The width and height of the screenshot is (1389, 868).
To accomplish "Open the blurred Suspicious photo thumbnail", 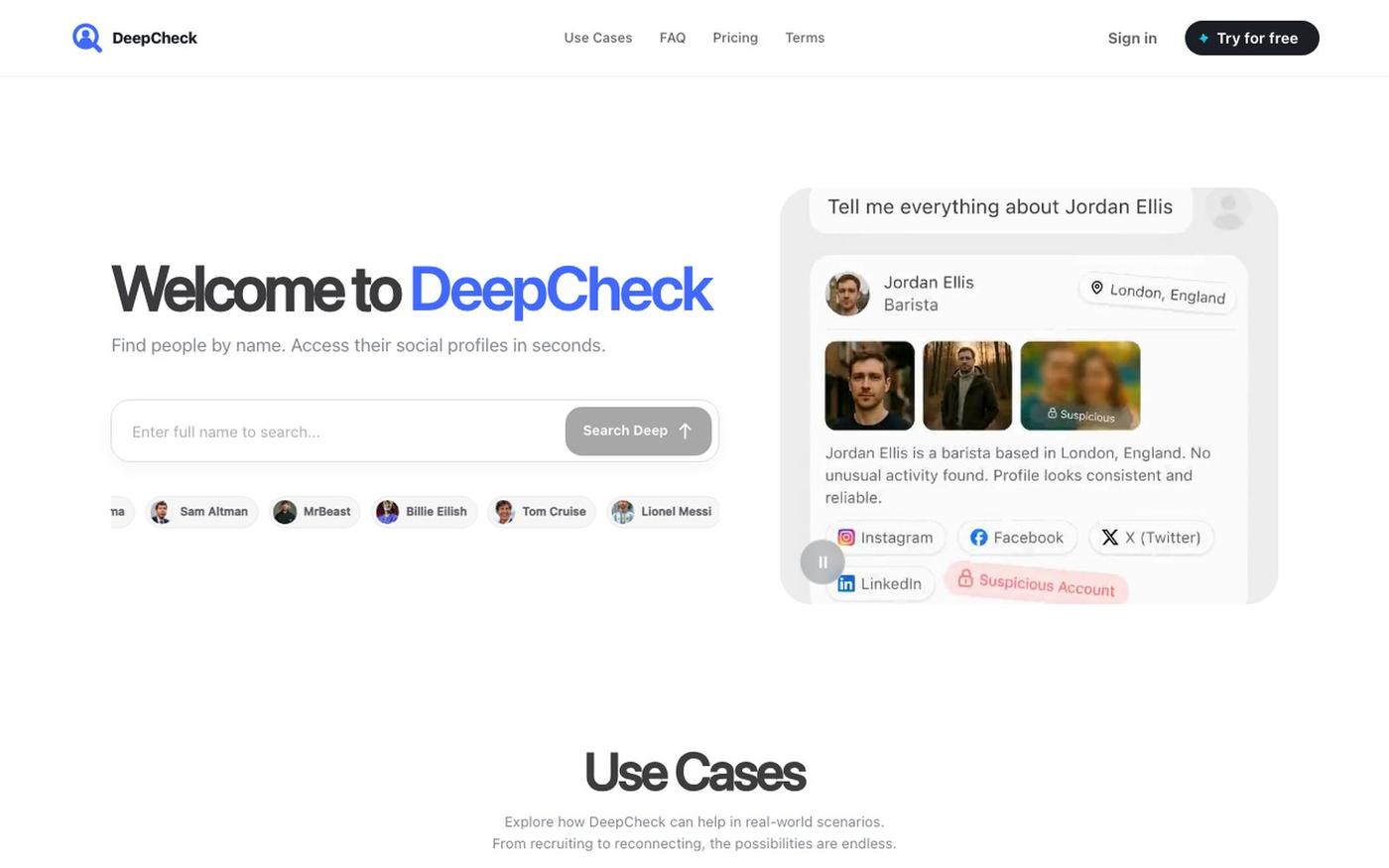I will click(x=1080, y=386).
